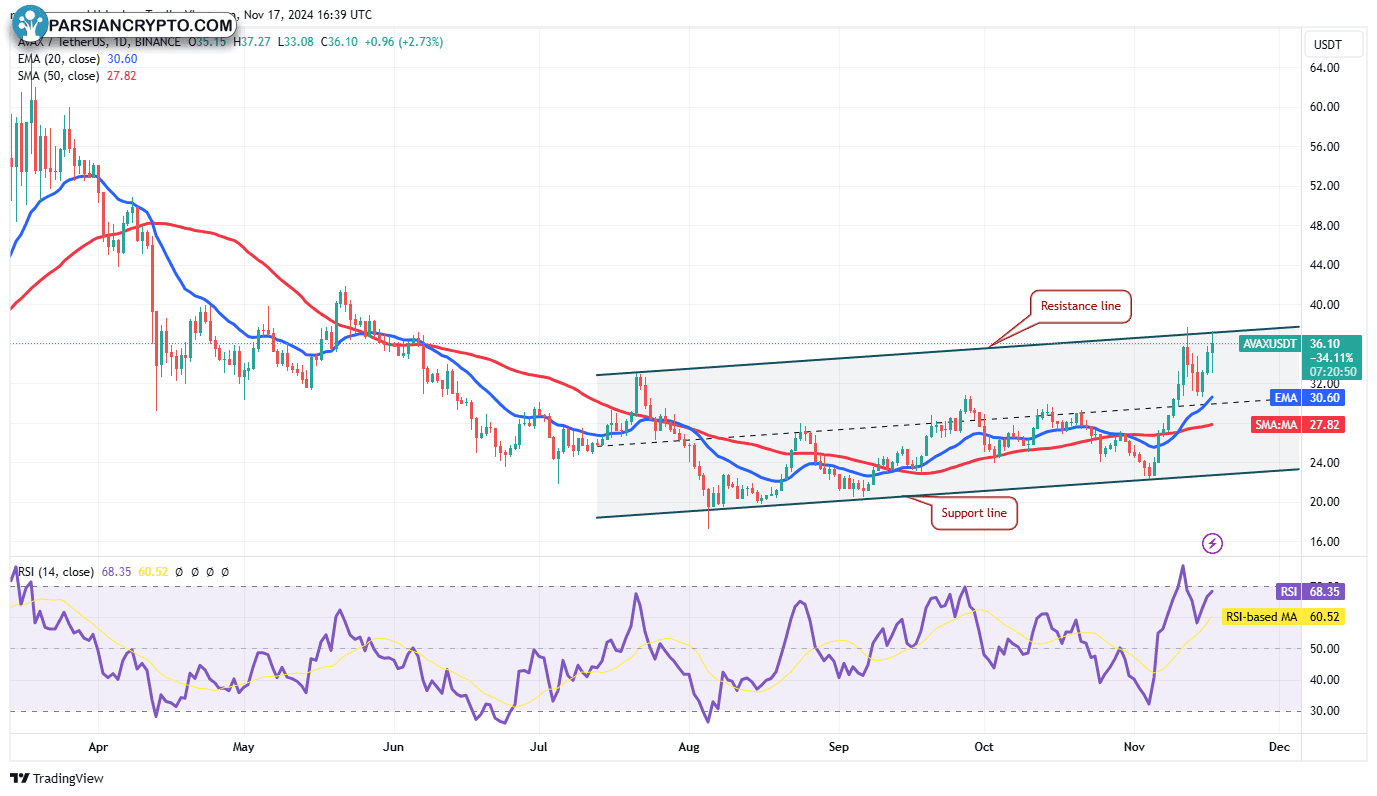Click the Jun label on time axis
Image resolution: width=1377 pixels, height=796 pixels.
click(393, 746)
